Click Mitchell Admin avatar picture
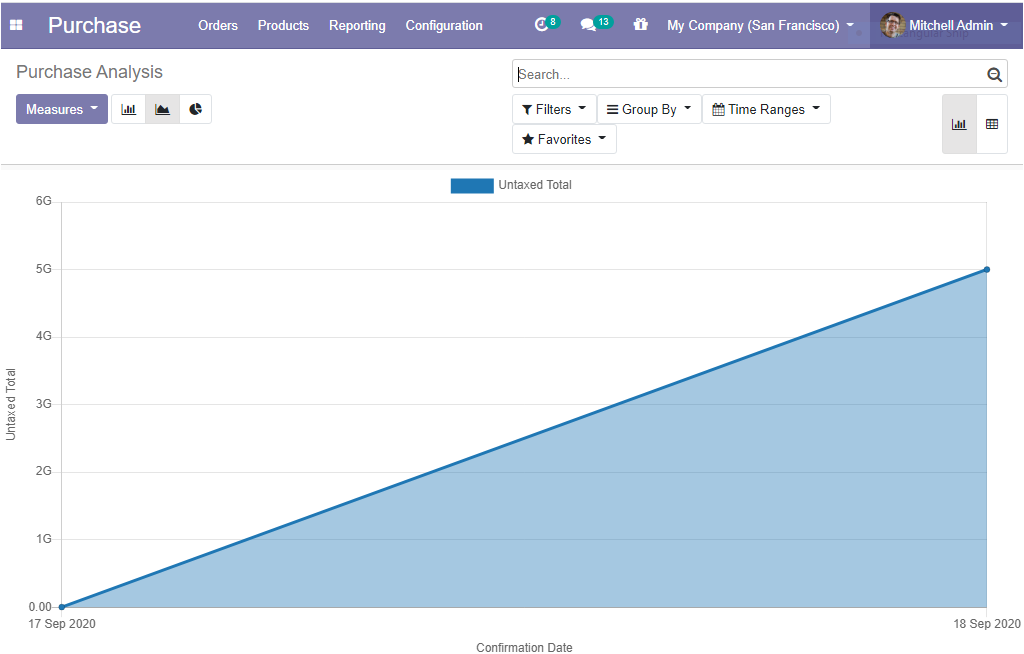1024x654 pixels. 892,25
